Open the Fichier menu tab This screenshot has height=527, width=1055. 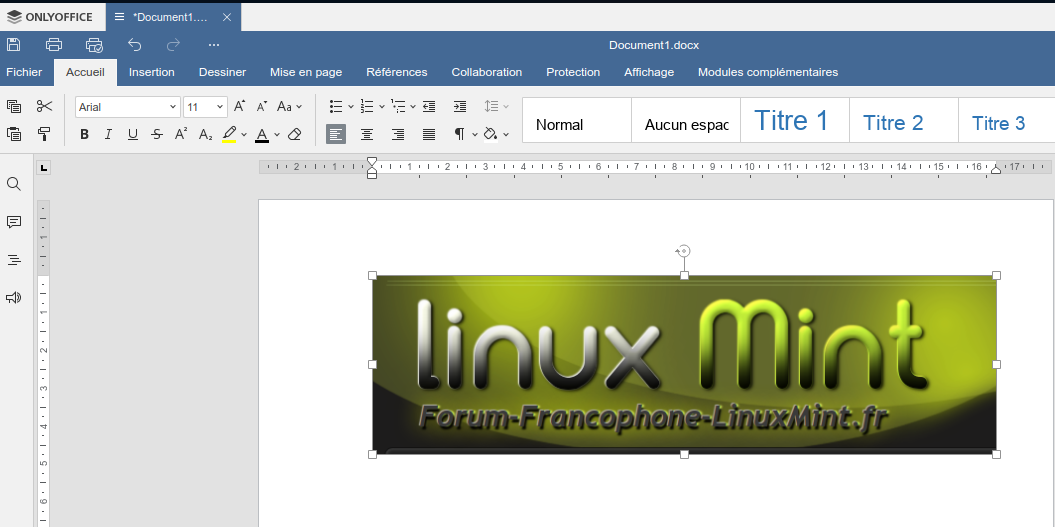pyautogui.click(x=24, y=72)
